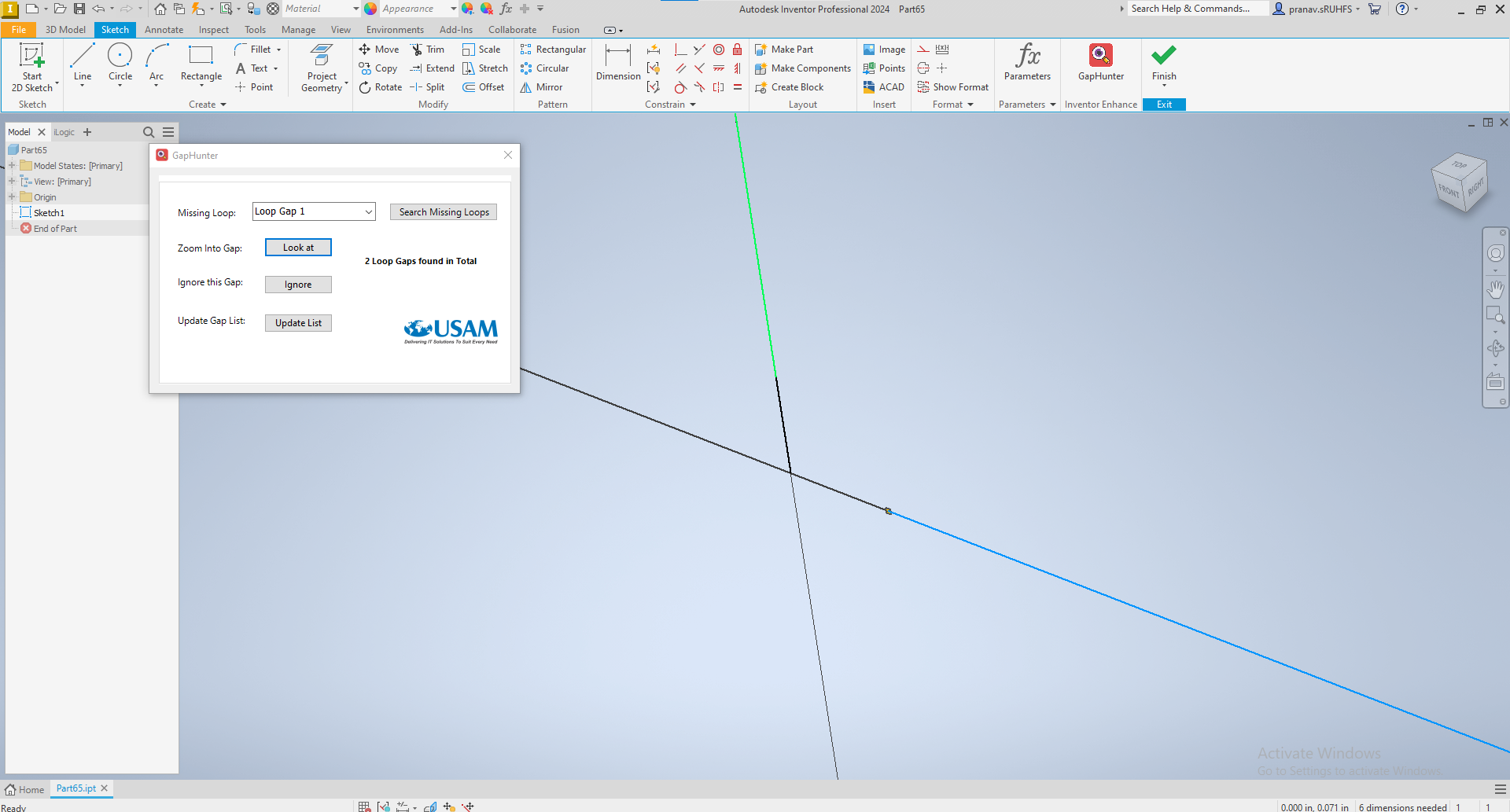Image resolution: width=1510 pixels, height=812 pixels.
Task: Select the Dimension tool
Action: 618,63
